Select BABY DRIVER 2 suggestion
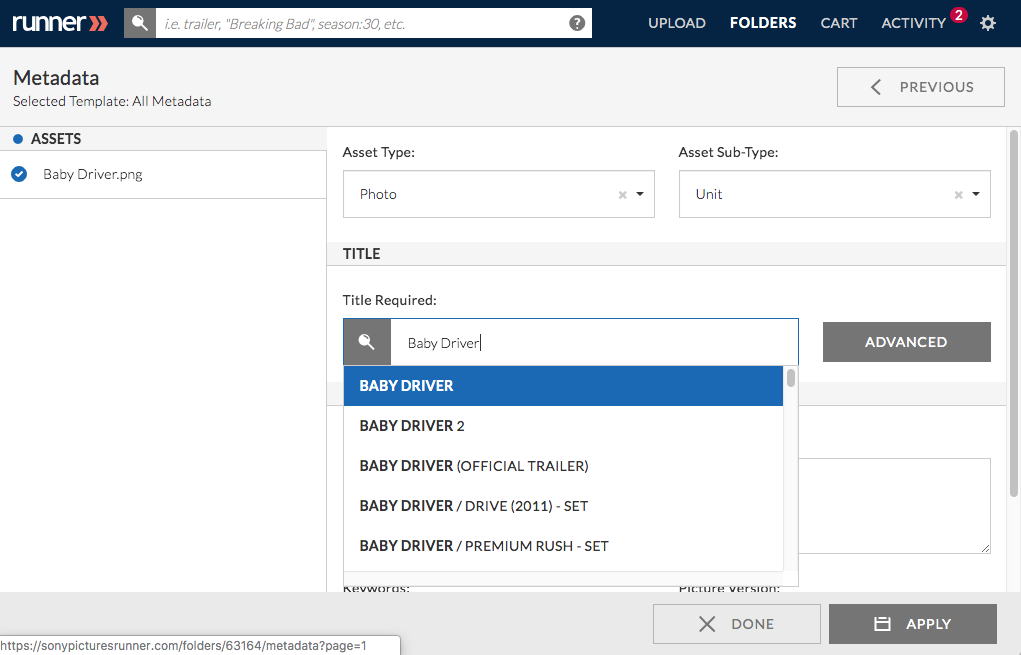 [x=563, y=426]
